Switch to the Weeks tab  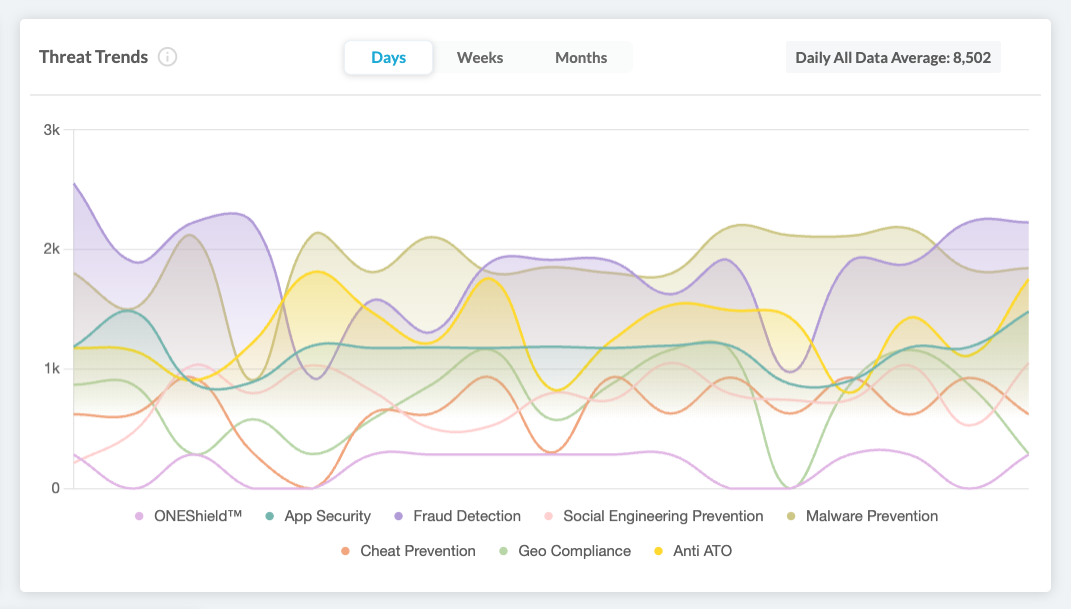480,57
